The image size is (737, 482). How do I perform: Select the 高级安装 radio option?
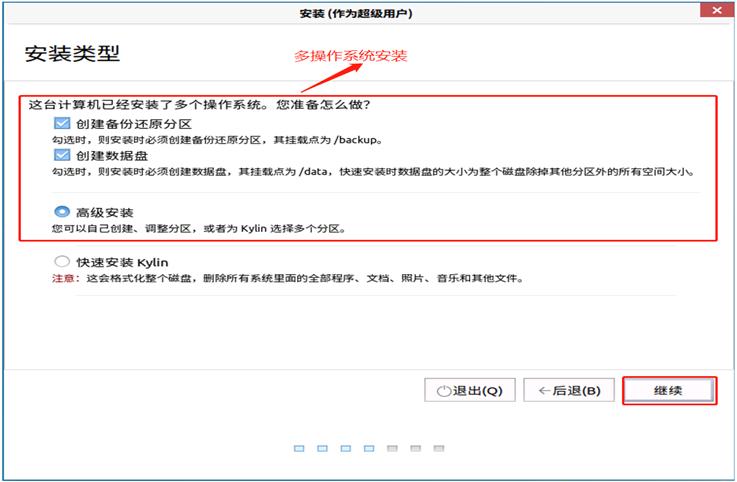coord(62,212)
